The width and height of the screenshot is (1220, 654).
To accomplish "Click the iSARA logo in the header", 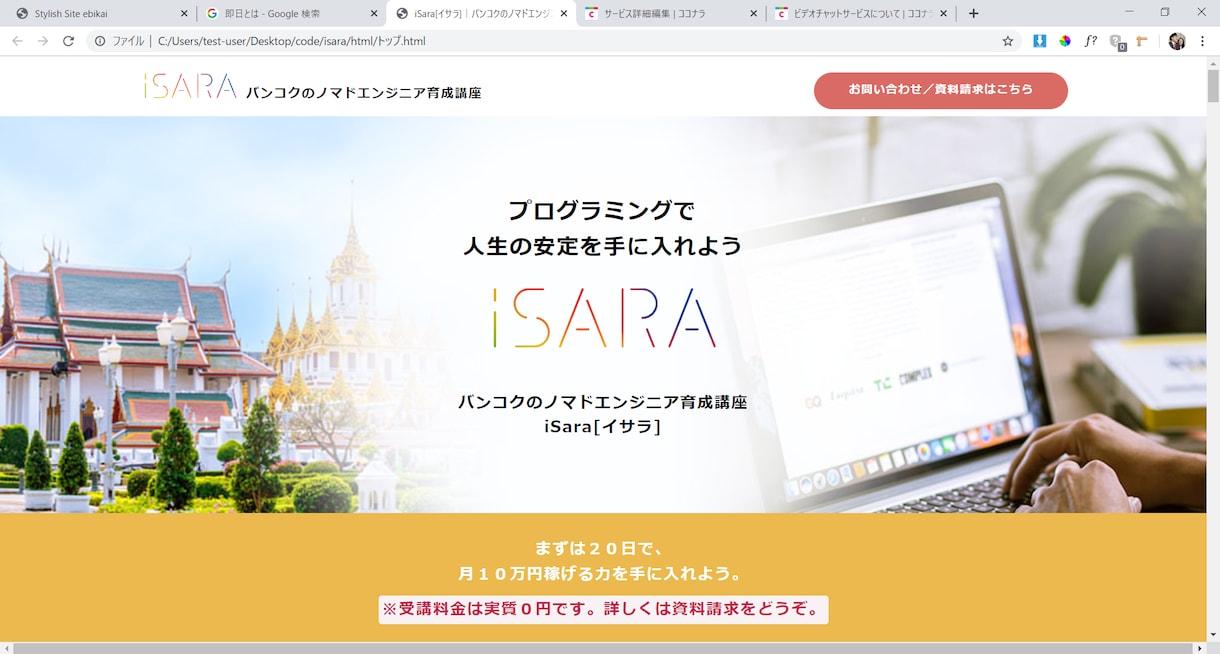I will tap(190, 87).
